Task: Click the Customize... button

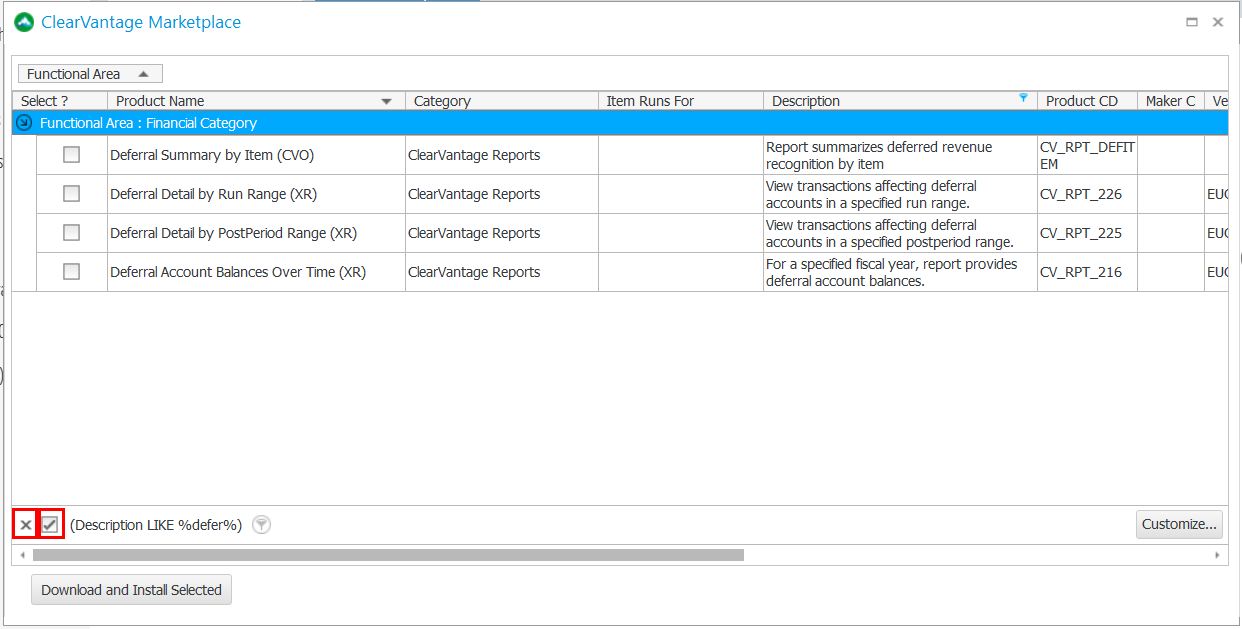Action: coord(1179,525)
